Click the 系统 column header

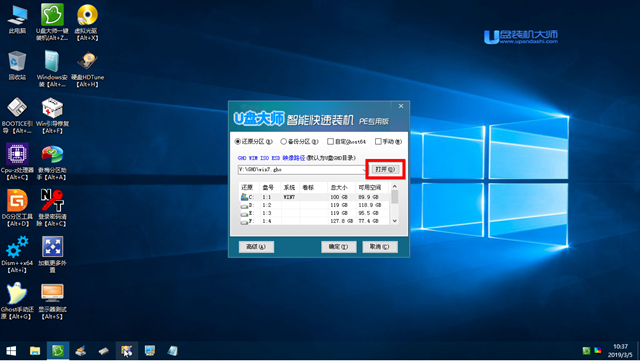[x=290, y=188]
